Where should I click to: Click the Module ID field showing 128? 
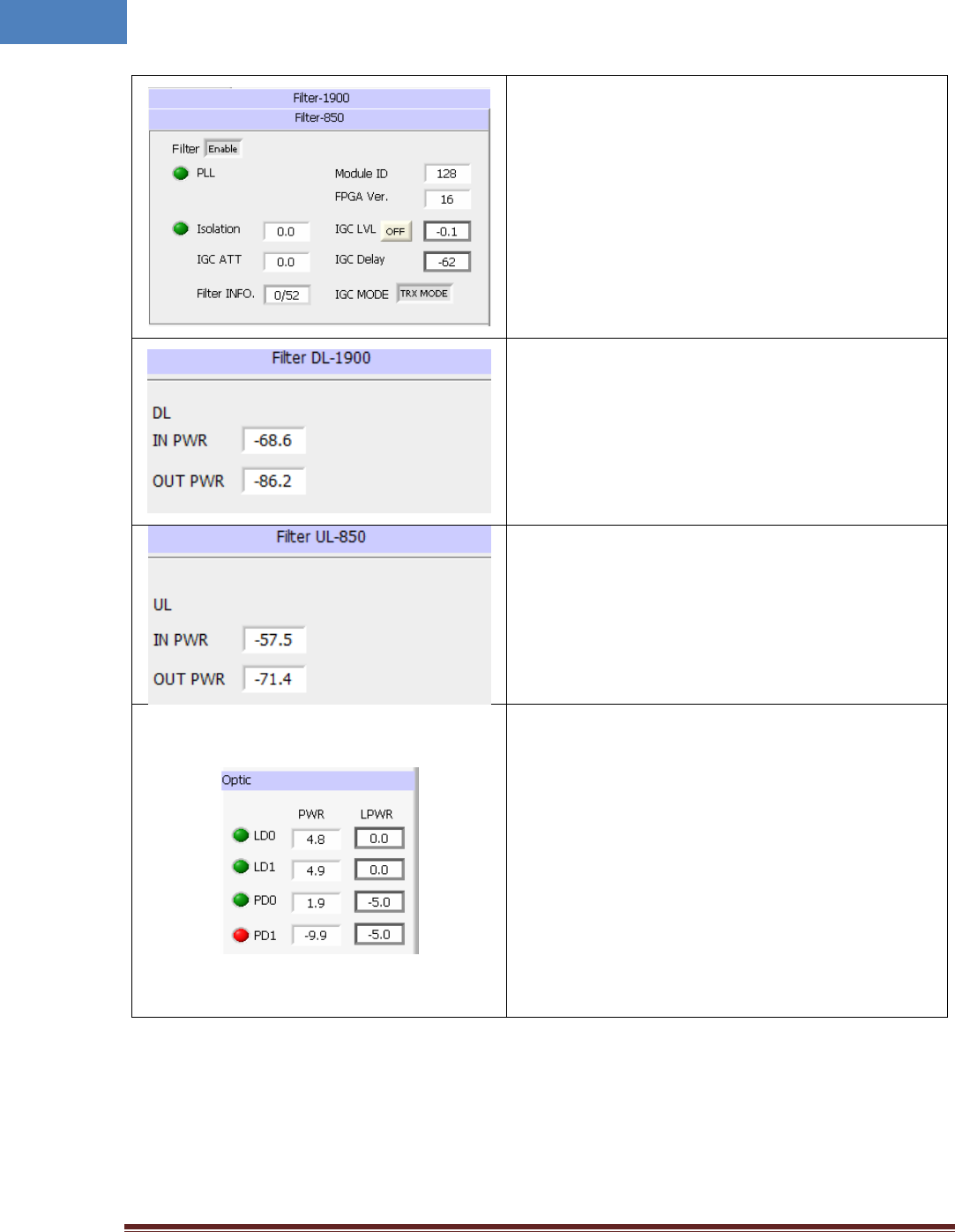(x=447, y=174)
